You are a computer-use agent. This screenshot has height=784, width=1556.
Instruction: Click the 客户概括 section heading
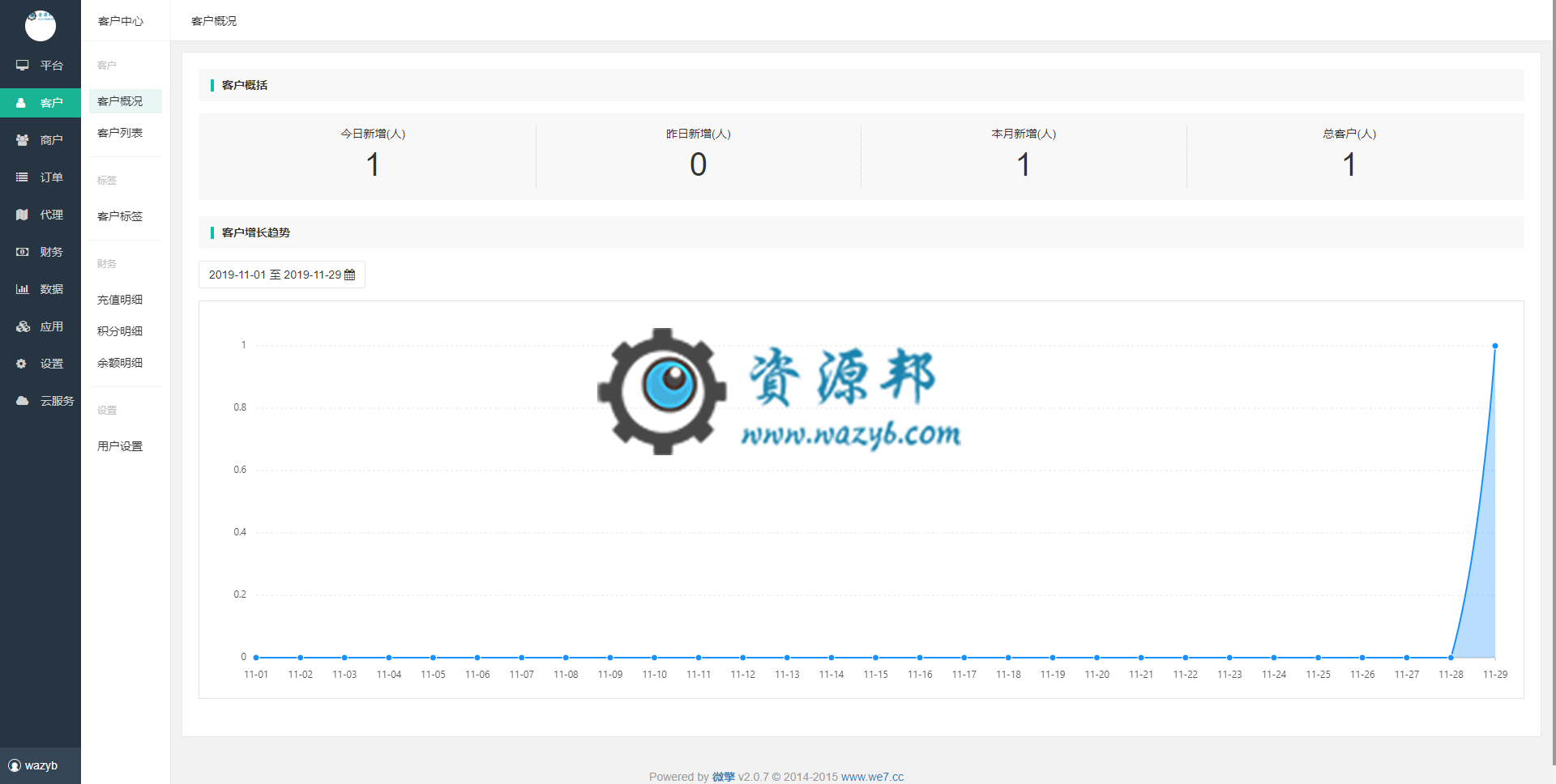click(x=245, y=85)
